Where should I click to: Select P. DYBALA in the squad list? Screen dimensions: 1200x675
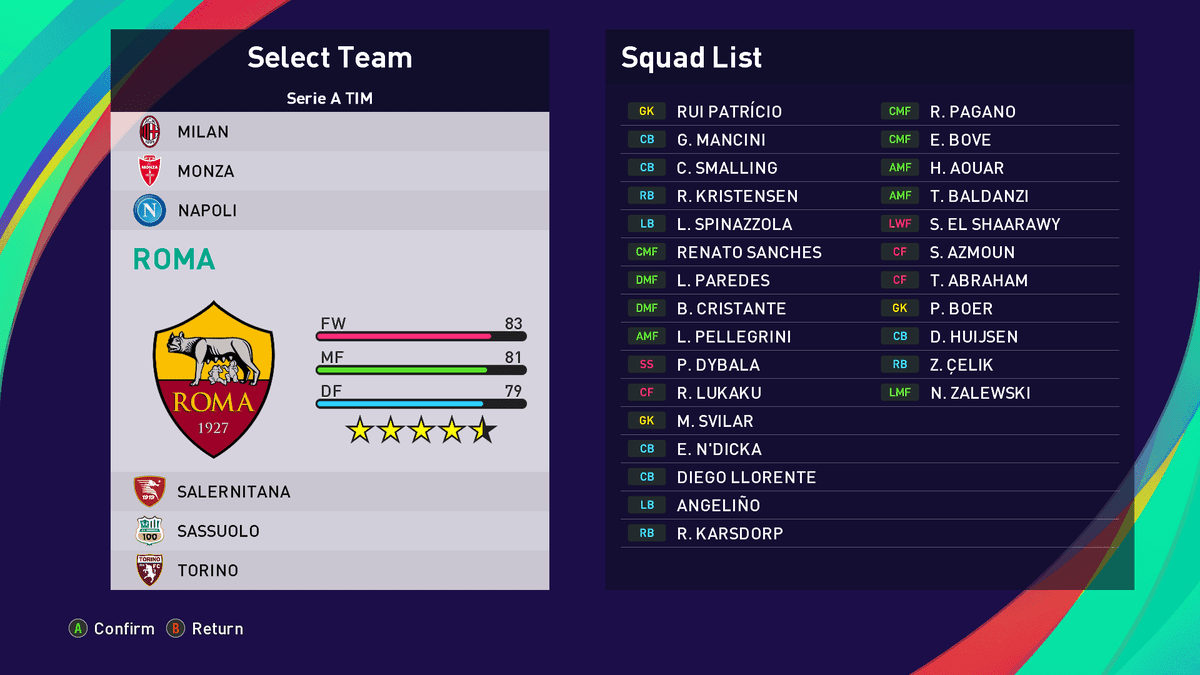718,365
